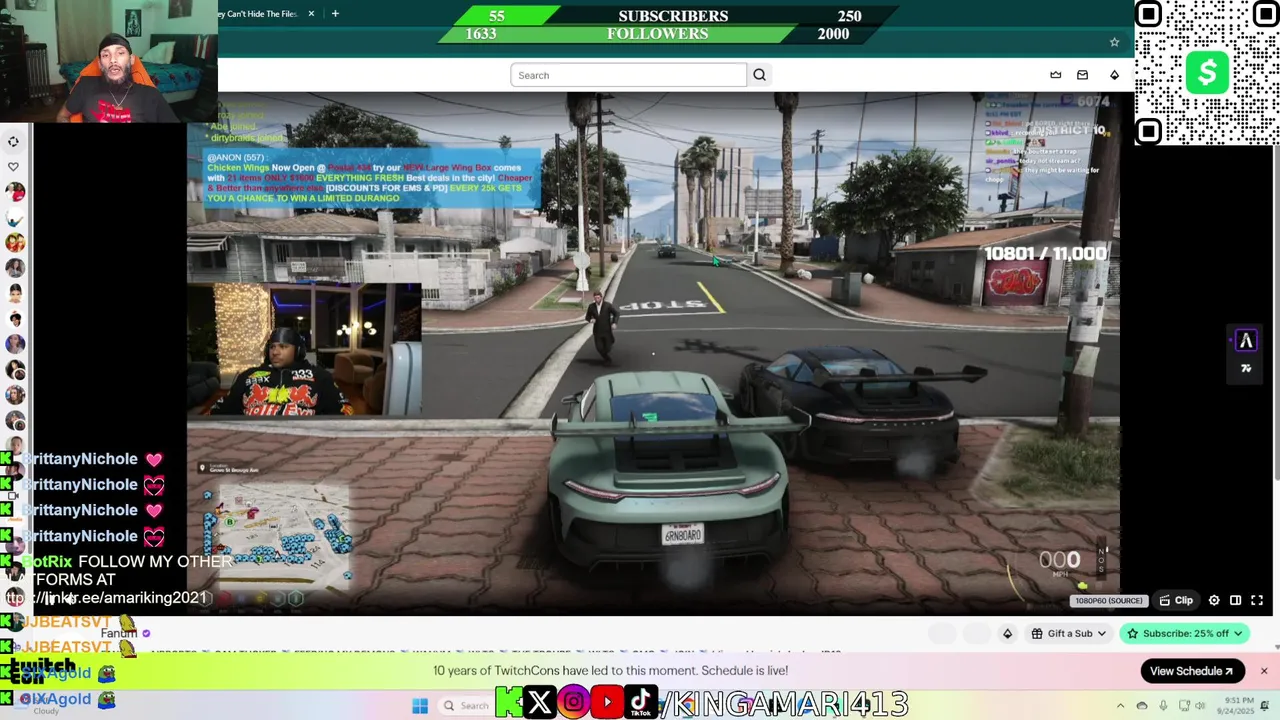Image resolution: width=1280 pixels, height=720 pixels.
Task: Click the small icon below the A extension
Action: point(1246,369)
